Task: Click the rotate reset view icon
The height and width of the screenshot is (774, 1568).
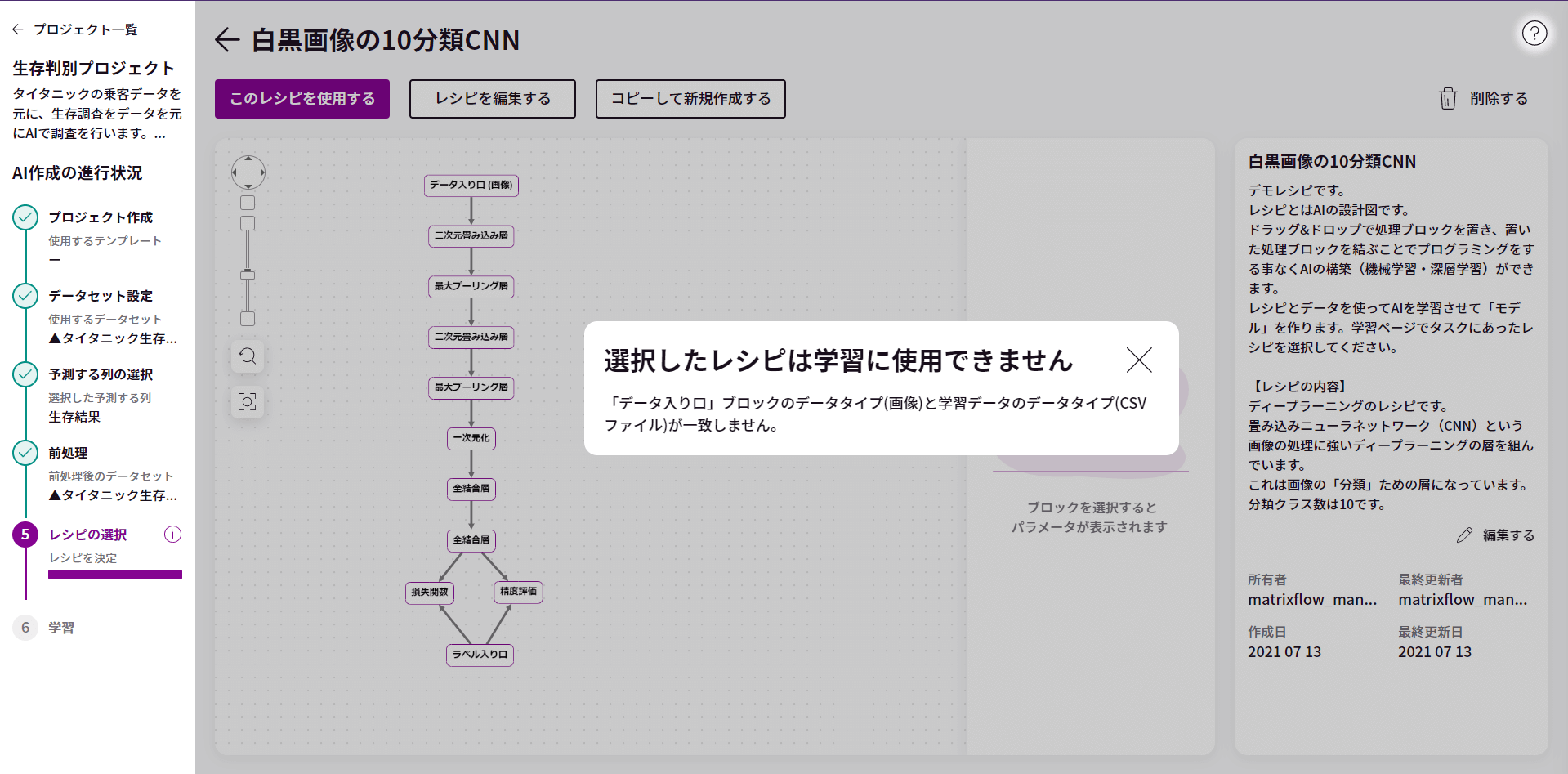Action: click(x=248, y=356)
